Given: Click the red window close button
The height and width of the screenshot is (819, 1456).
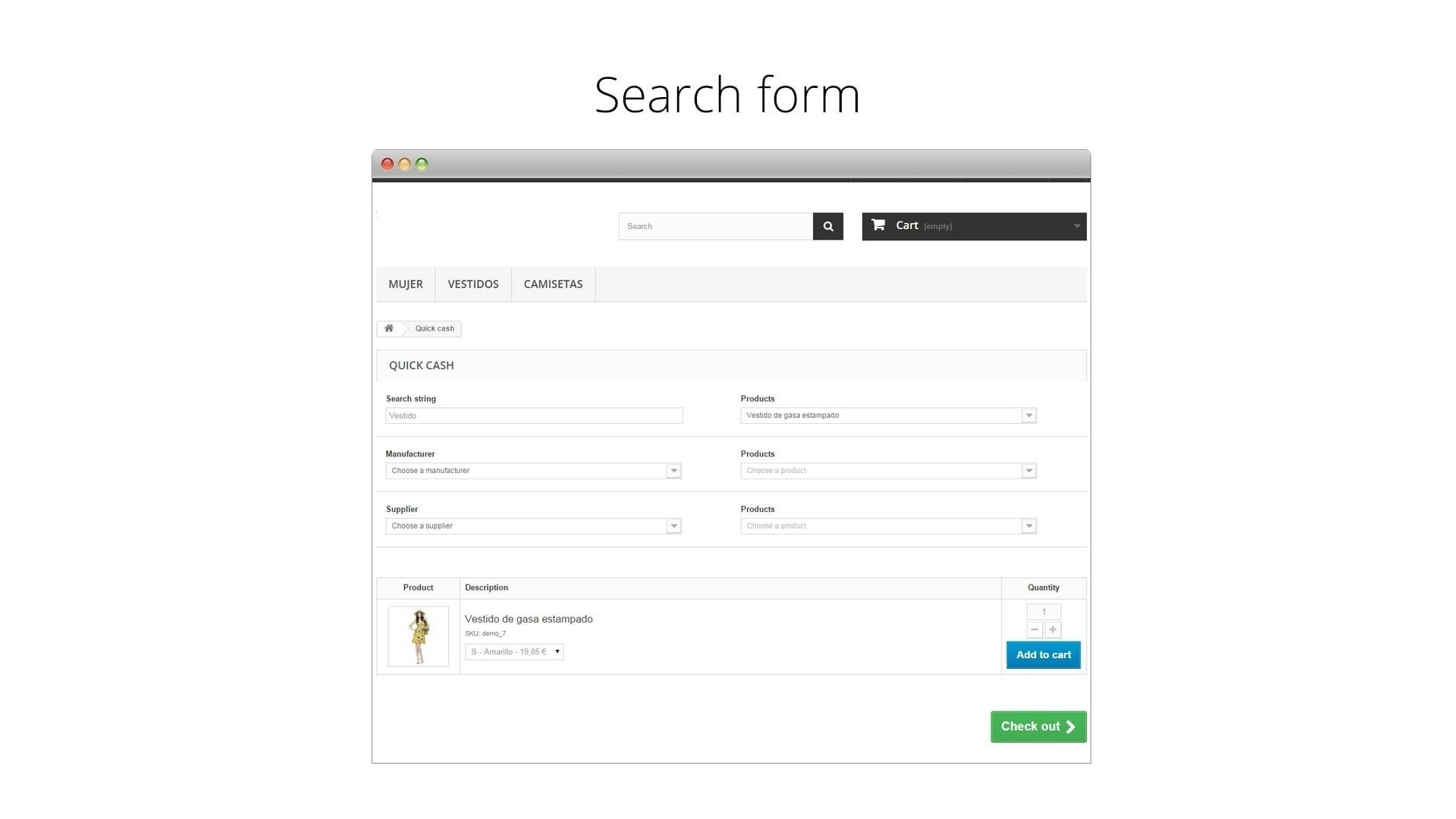Looking at the screenshot, I should pos(388,164).
